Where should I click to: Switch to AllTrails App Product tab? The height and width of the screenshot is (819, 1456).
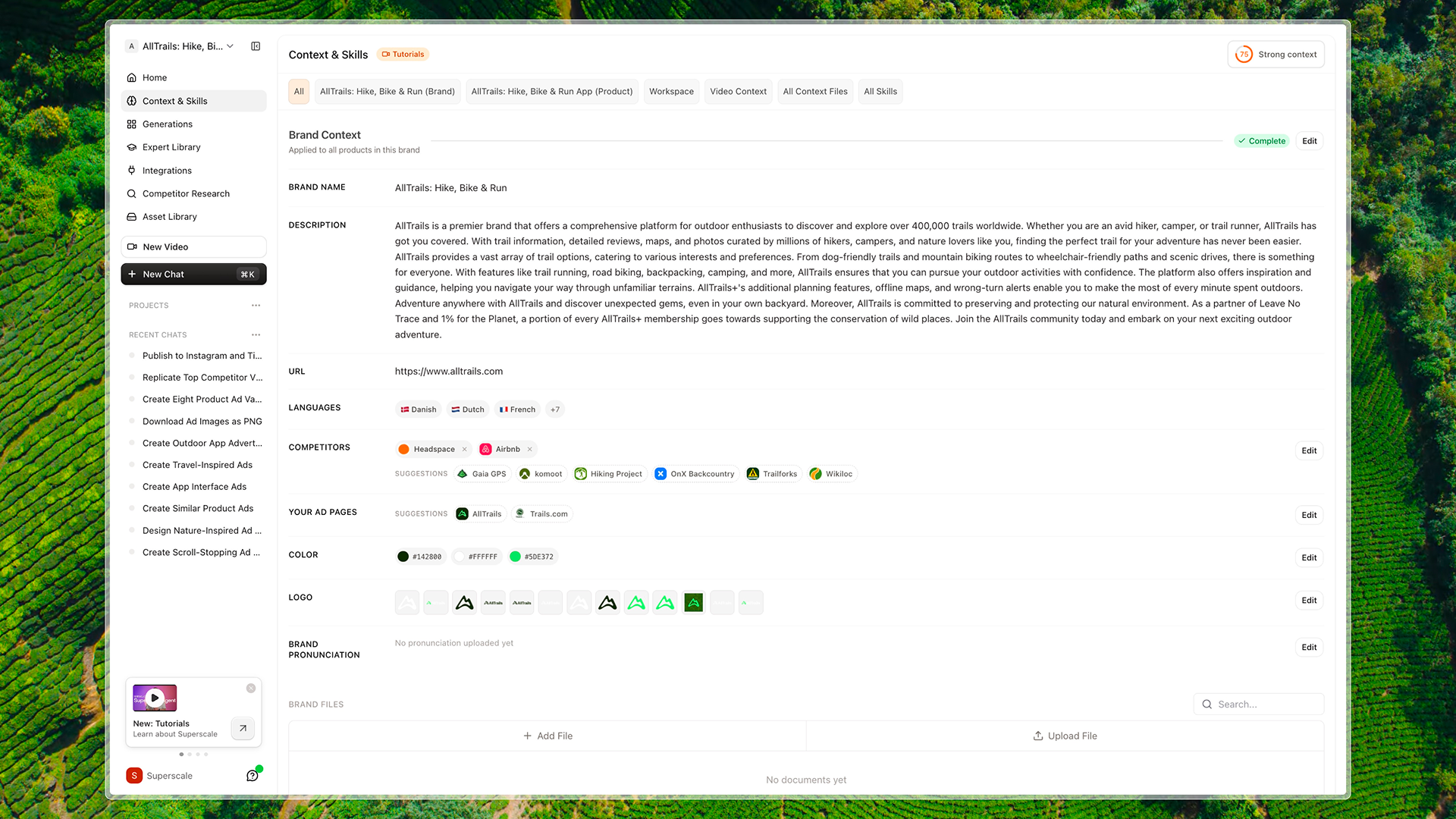click(552, 92)
